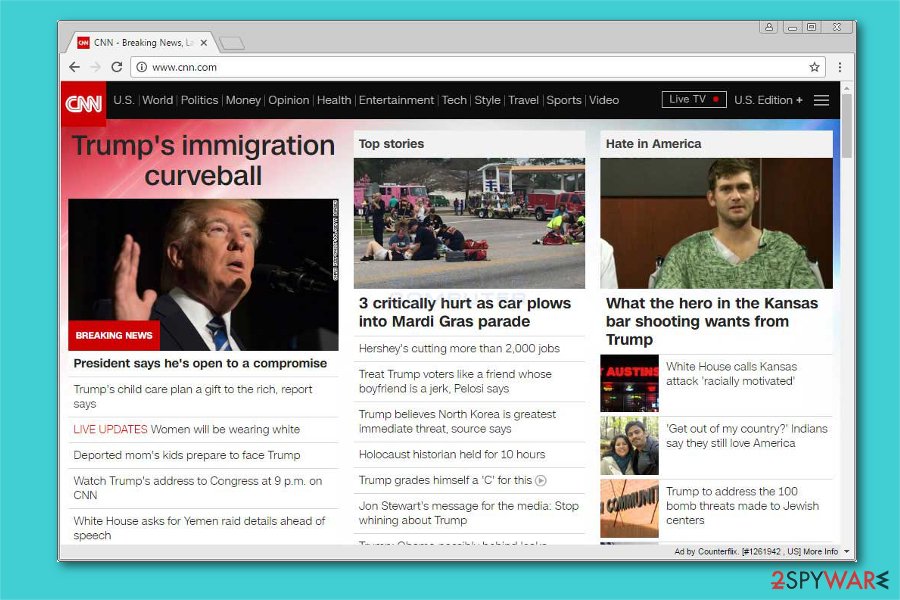Open Trump's immigration curveball headline
Screen dimensions: 900x600
point(203,160)
